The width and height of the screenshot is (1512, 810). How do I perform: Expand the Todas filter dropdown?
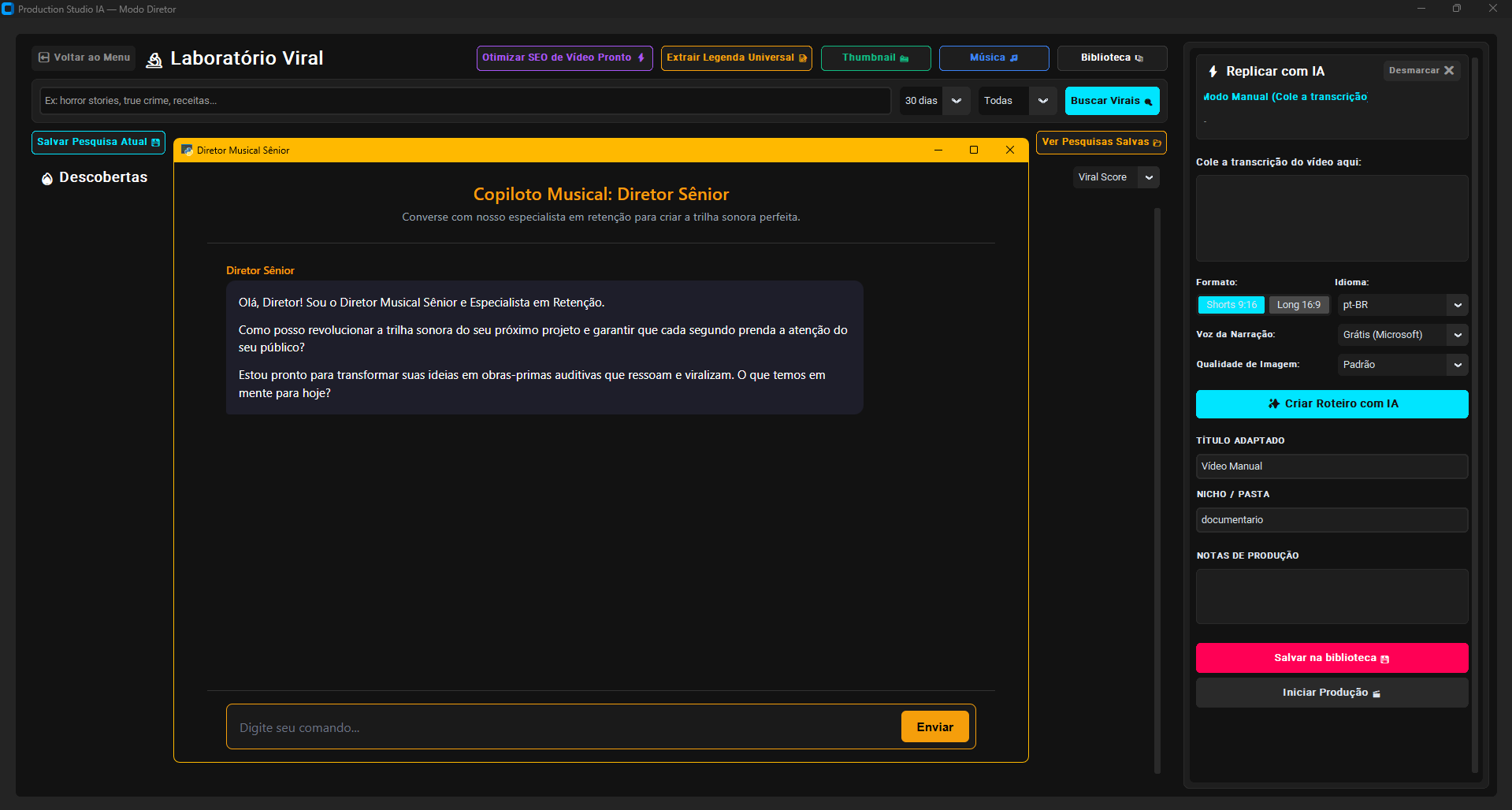(1017, 101)
